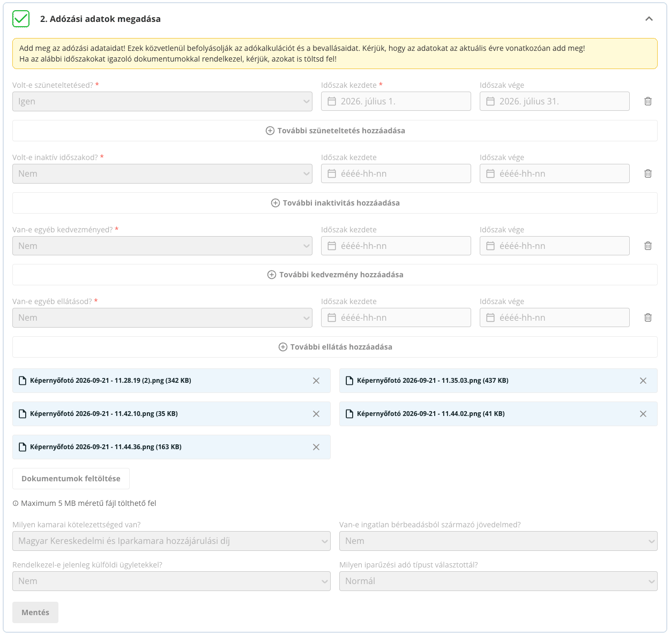Click the start date field 2026. július 1.

[396, 101]
